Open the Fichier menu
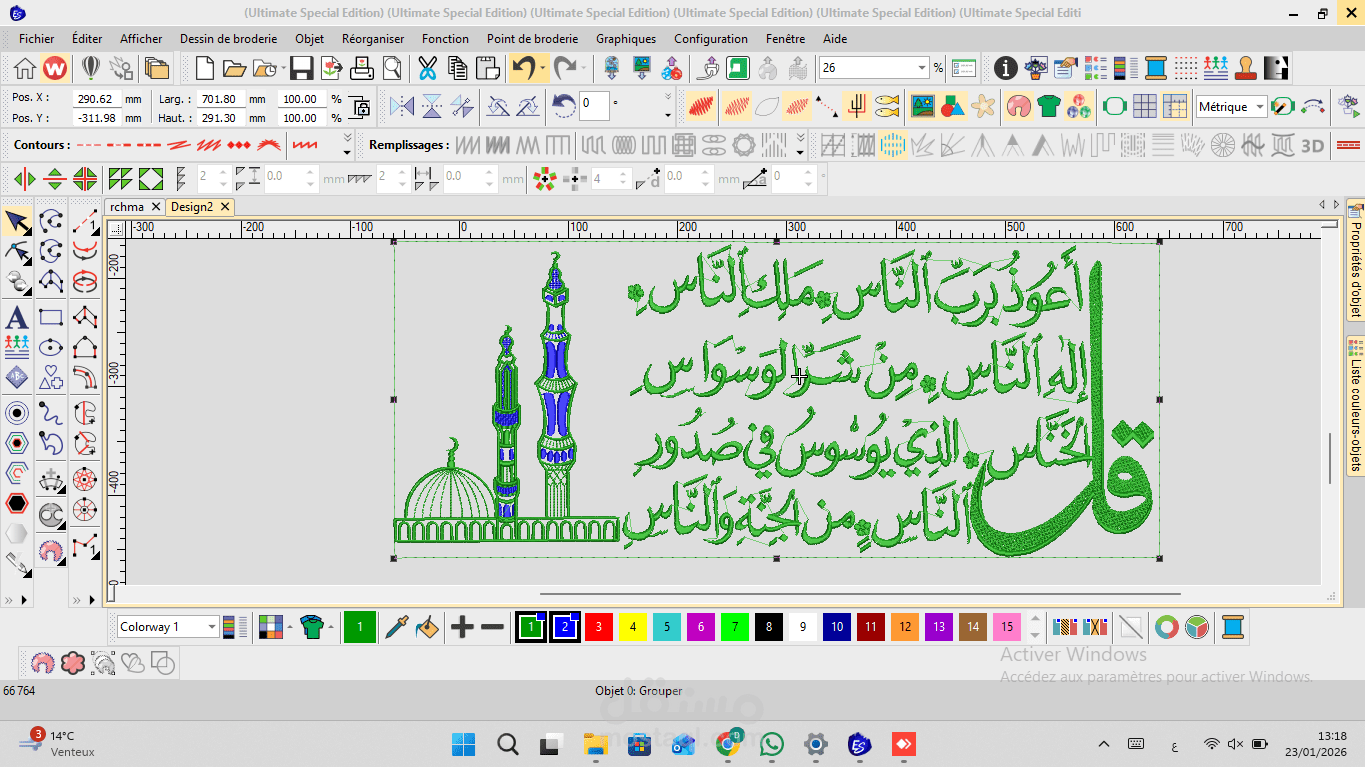 pos(36,39)
